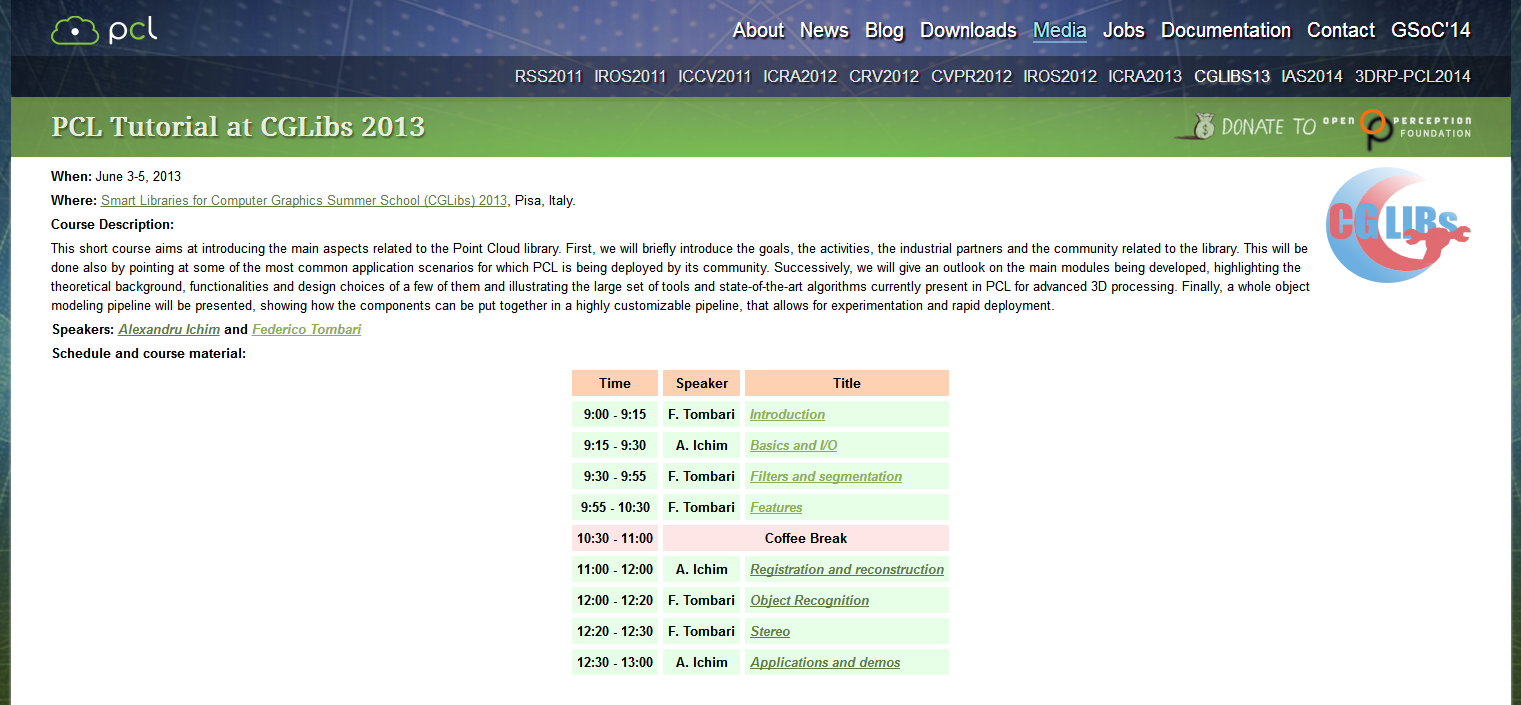Open speaker Federico Tombari's link
Image resolution: width=1521 pixels, height=705 pixels.
tap(306, 329)
